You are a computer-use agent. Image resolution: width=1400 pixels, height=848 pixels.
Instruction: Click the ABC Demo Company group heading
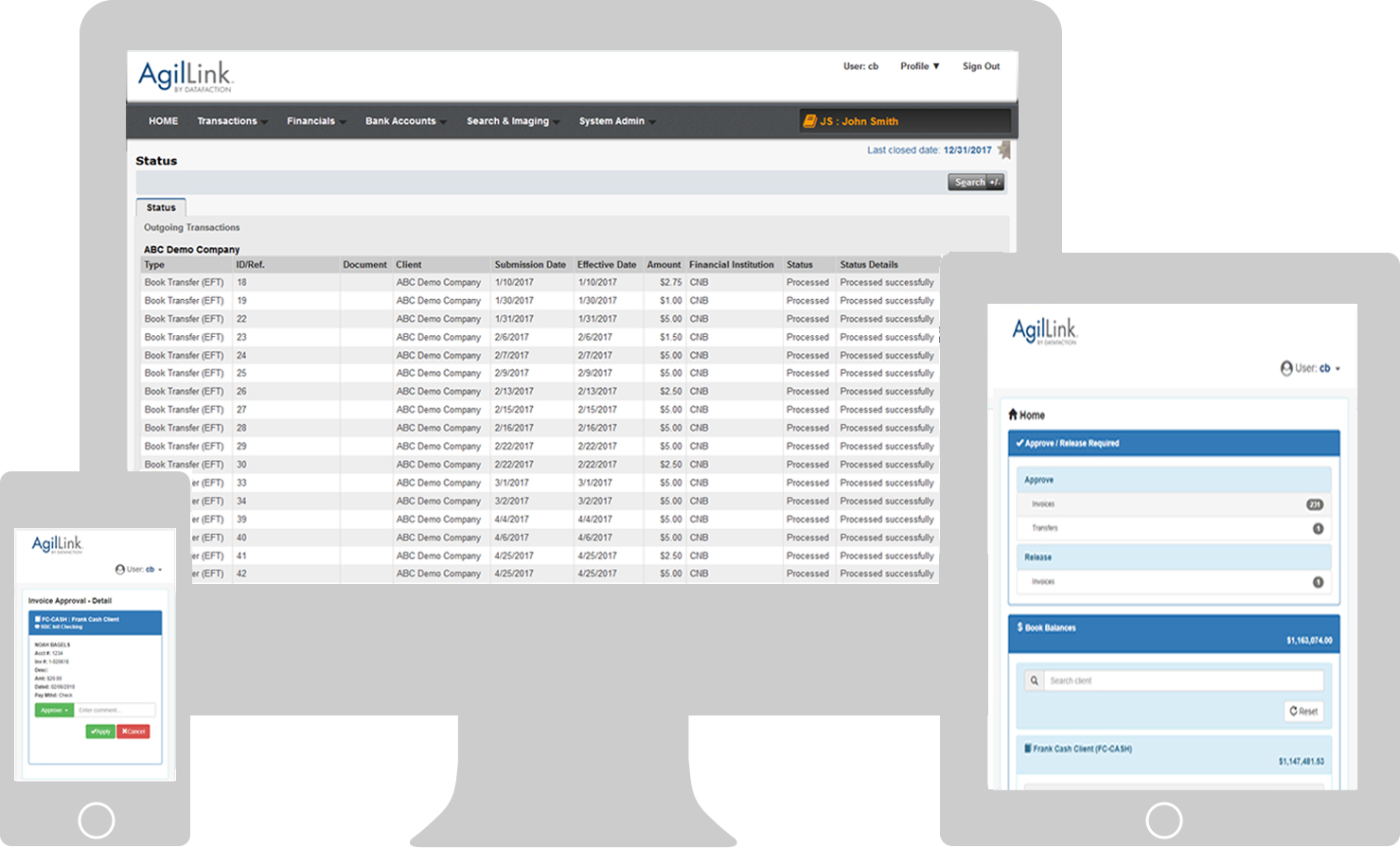point(191,250)
